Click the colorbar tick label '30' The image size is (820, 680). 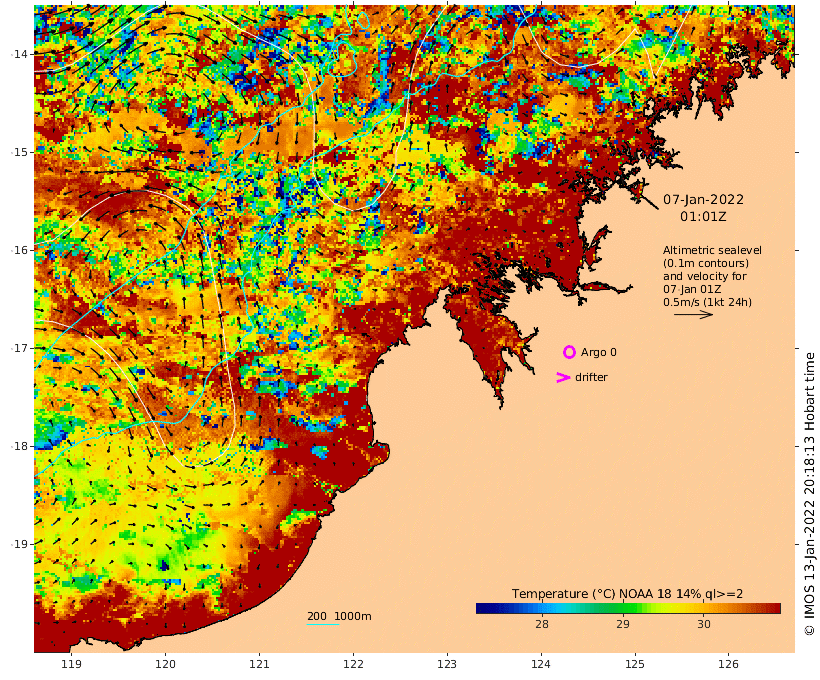click(703, 624)
